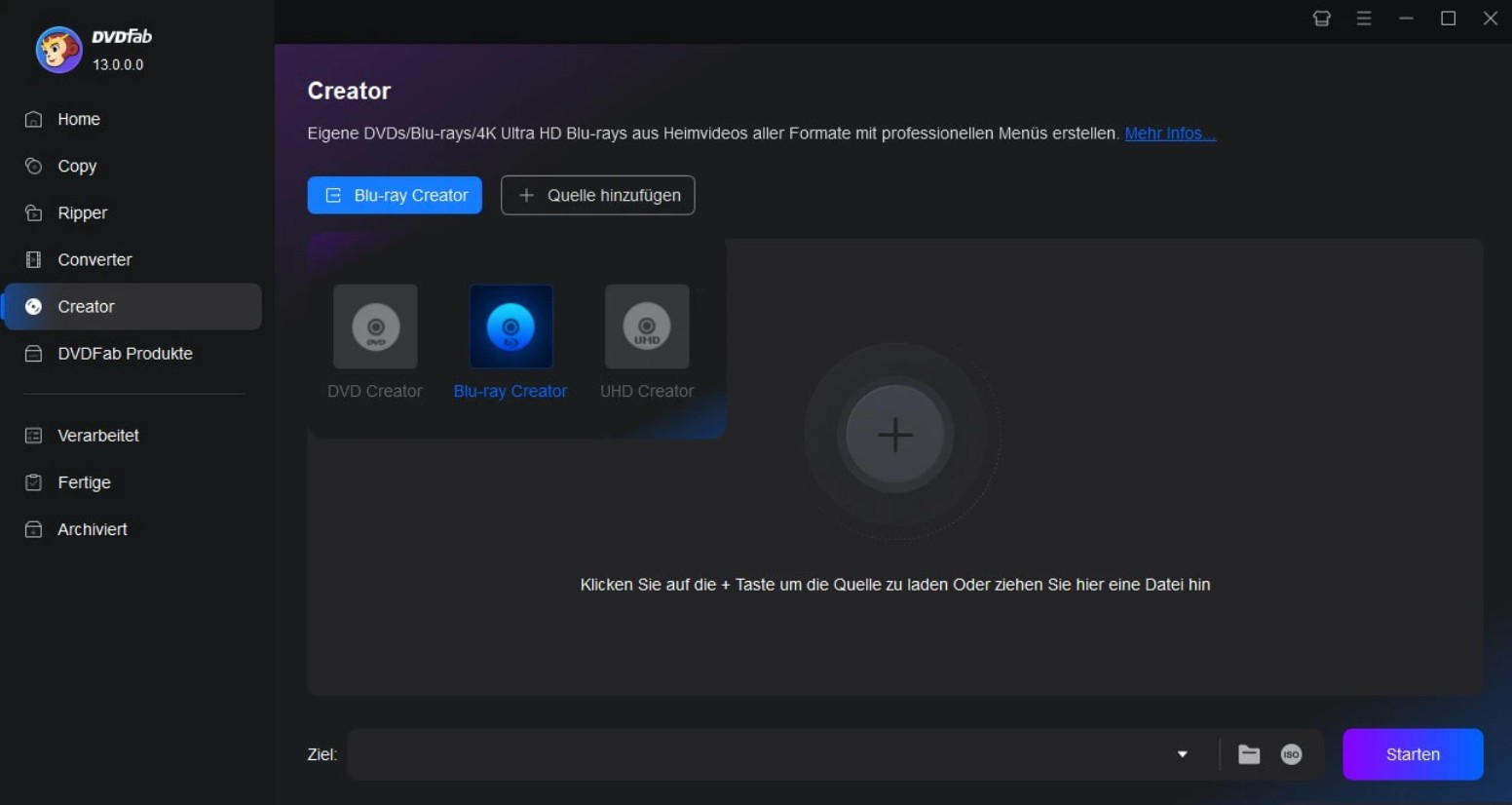Choose the UHD Creator disc icon
1512x805 pixels.
(647, 326)
